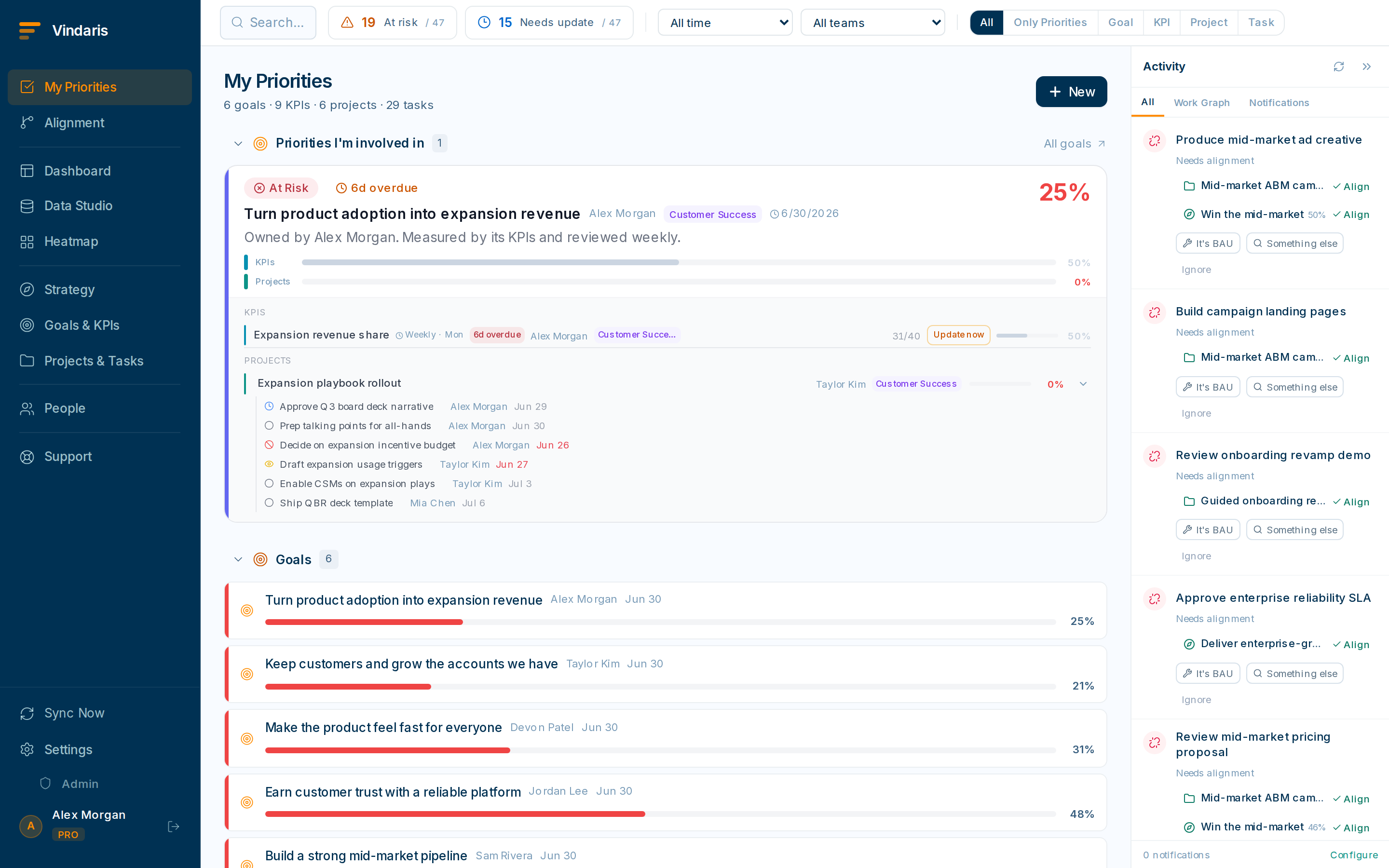Open Data Studio from the sidebar
The width and height of the screenshot is (1389, 868).
(x=100, y=205)
